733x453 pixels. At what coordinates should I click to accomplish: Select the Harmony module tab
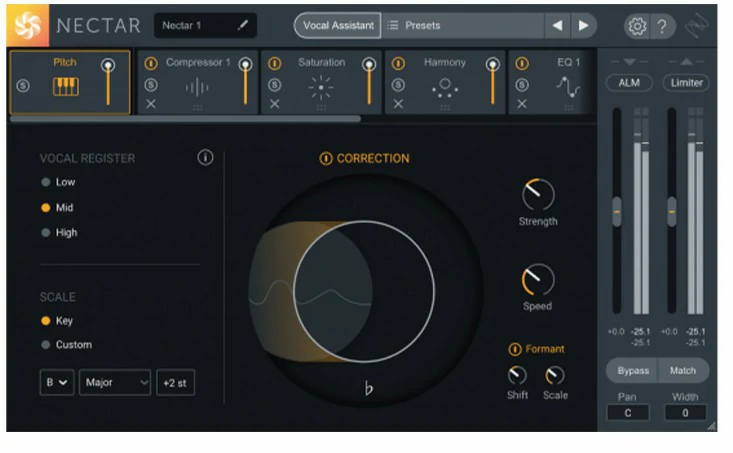click(x=445, y=82)
